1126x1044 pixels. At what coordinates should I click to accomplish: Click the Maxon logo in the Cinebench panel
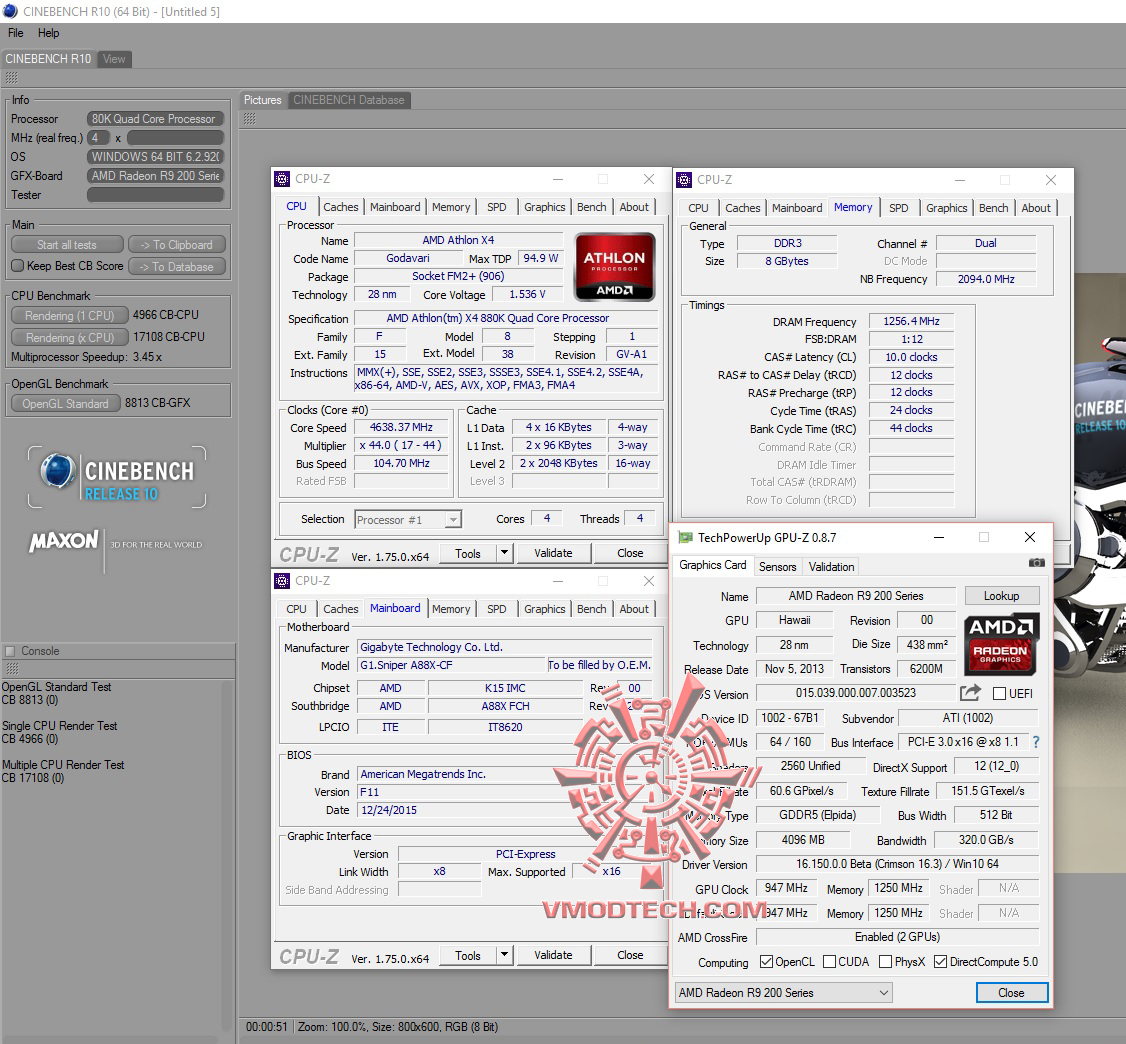pos(64,541)
